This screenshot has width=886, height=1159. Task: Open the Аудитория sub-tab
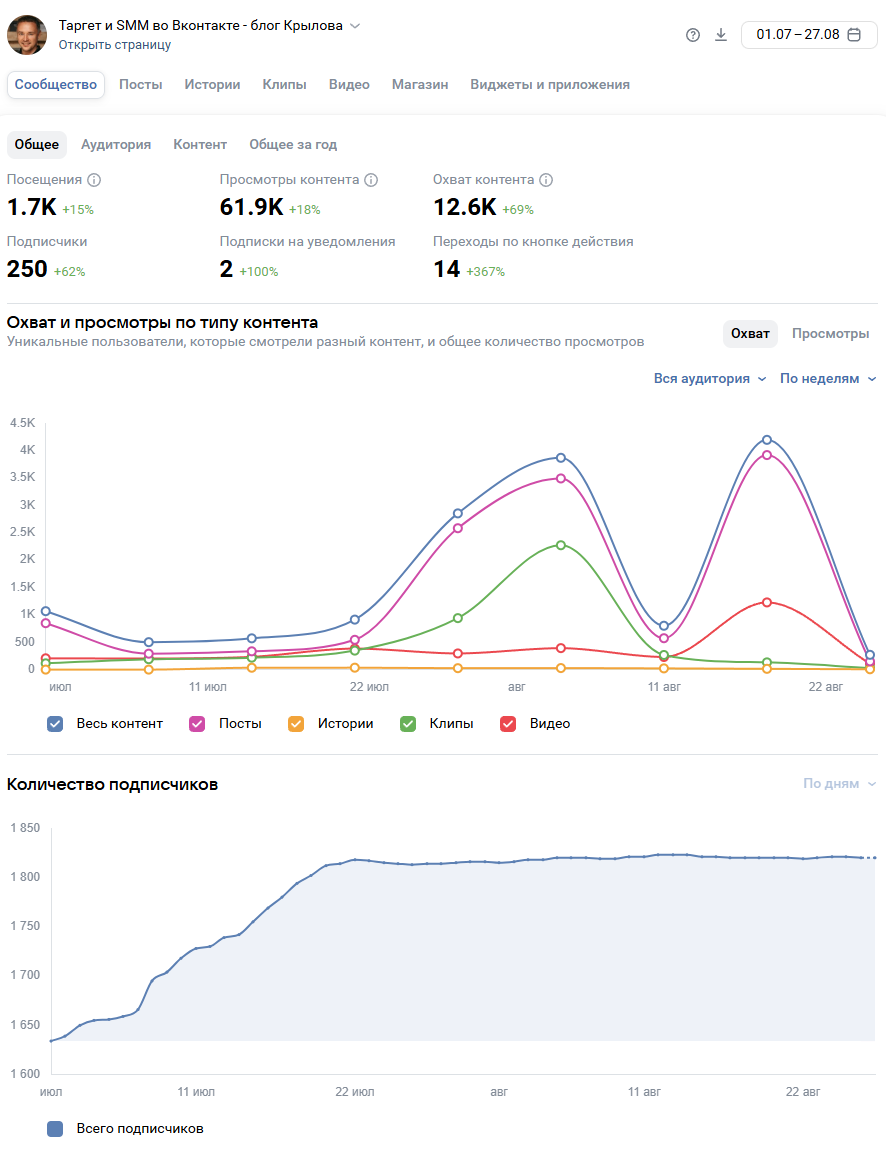tap(116, 144)
